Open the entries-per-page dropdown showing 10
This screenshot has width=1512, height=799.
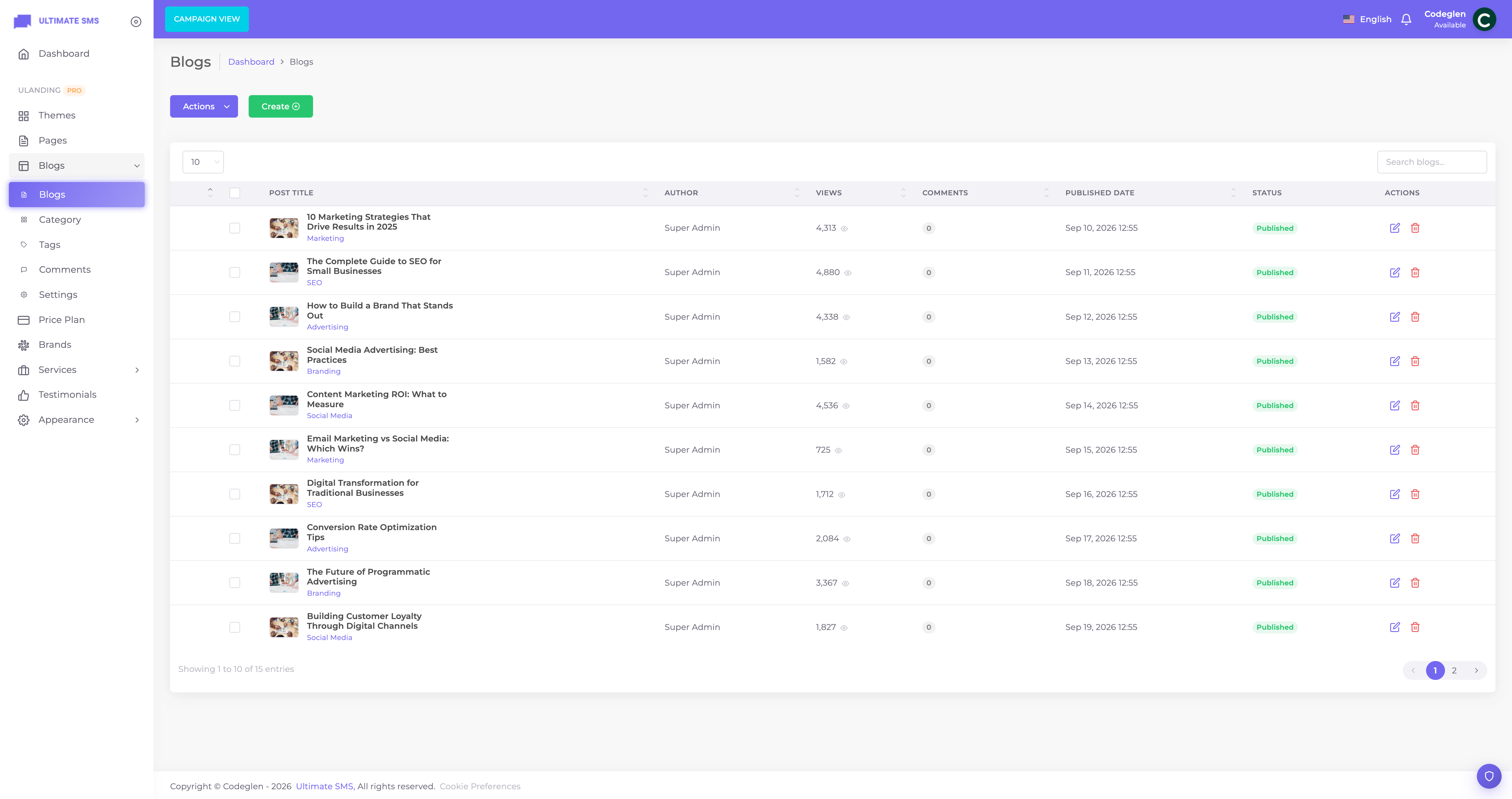point(203,162)
